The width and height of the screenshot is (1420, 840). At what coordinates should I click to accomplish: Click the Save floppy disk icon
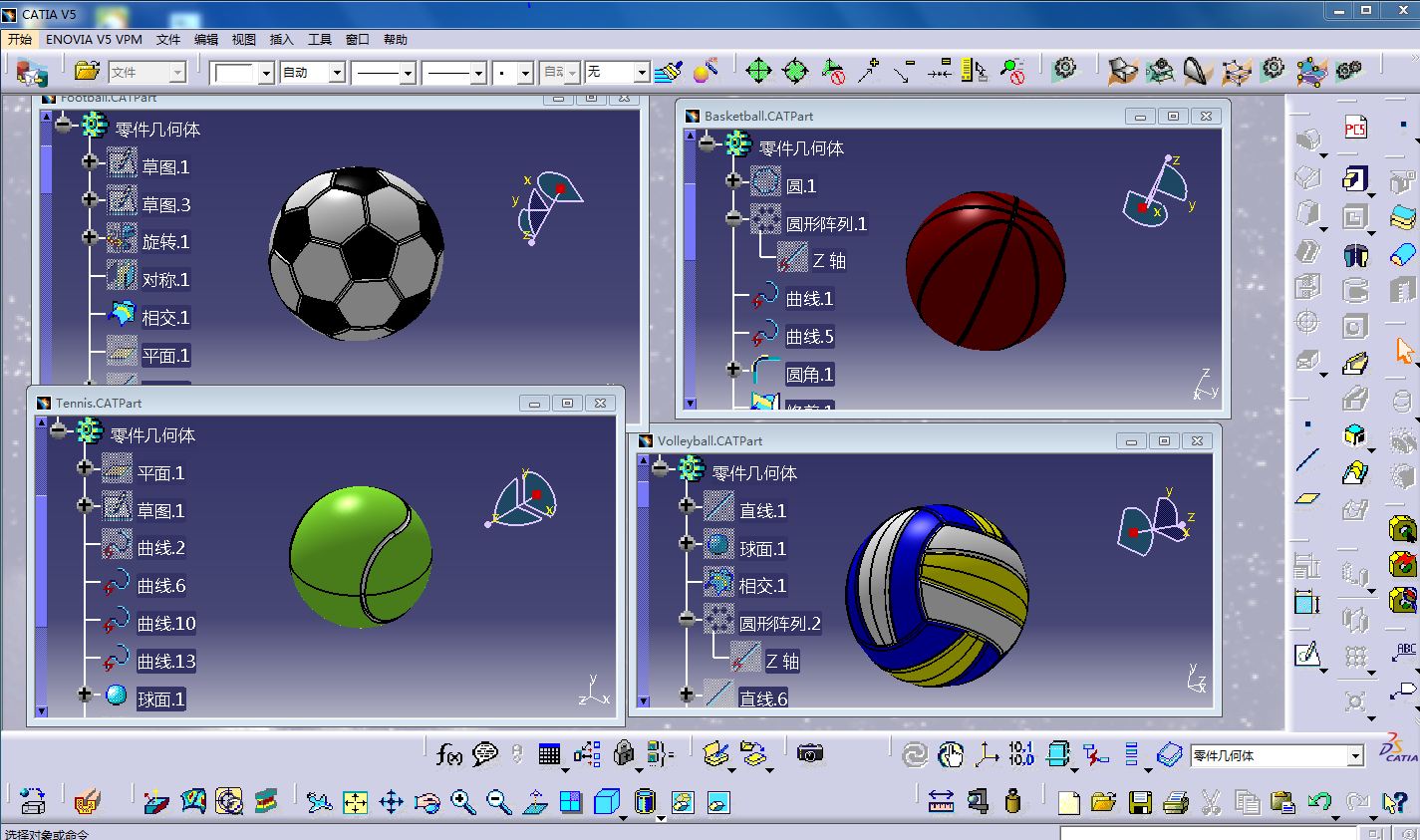(1140, 801)
